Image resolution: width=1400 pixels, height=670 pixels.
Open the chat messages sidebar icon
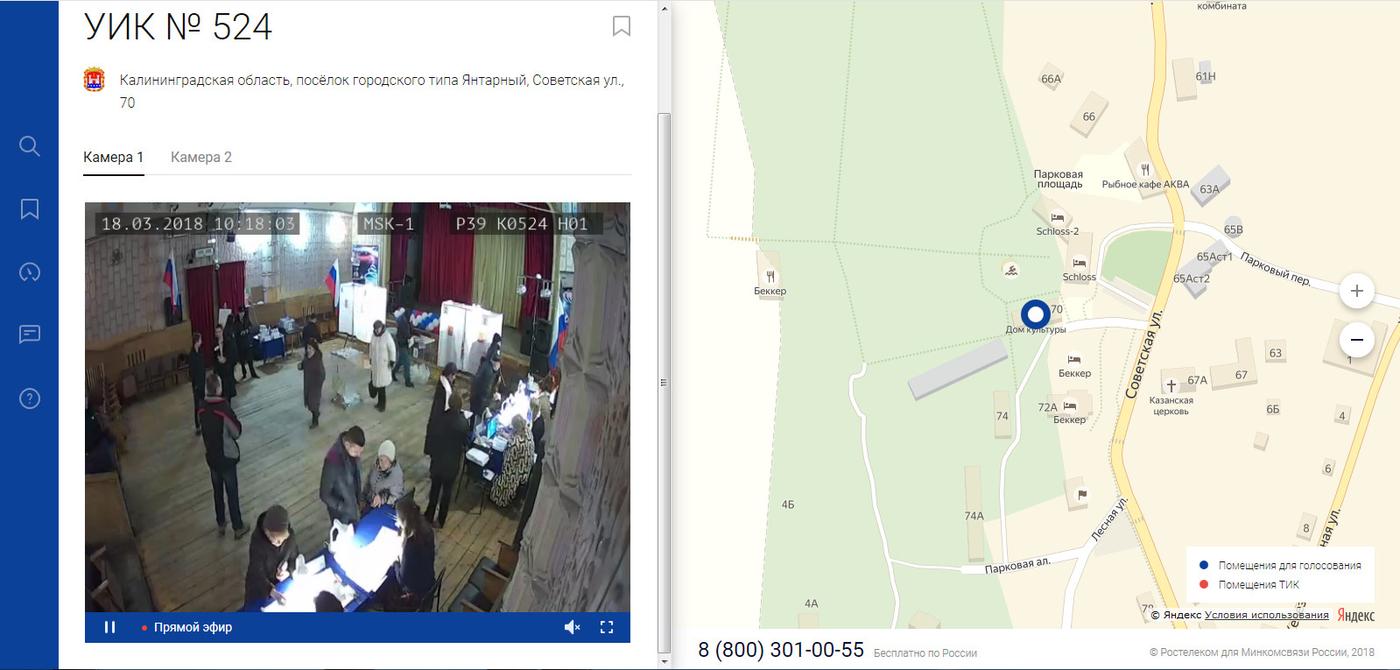(30, 335)
